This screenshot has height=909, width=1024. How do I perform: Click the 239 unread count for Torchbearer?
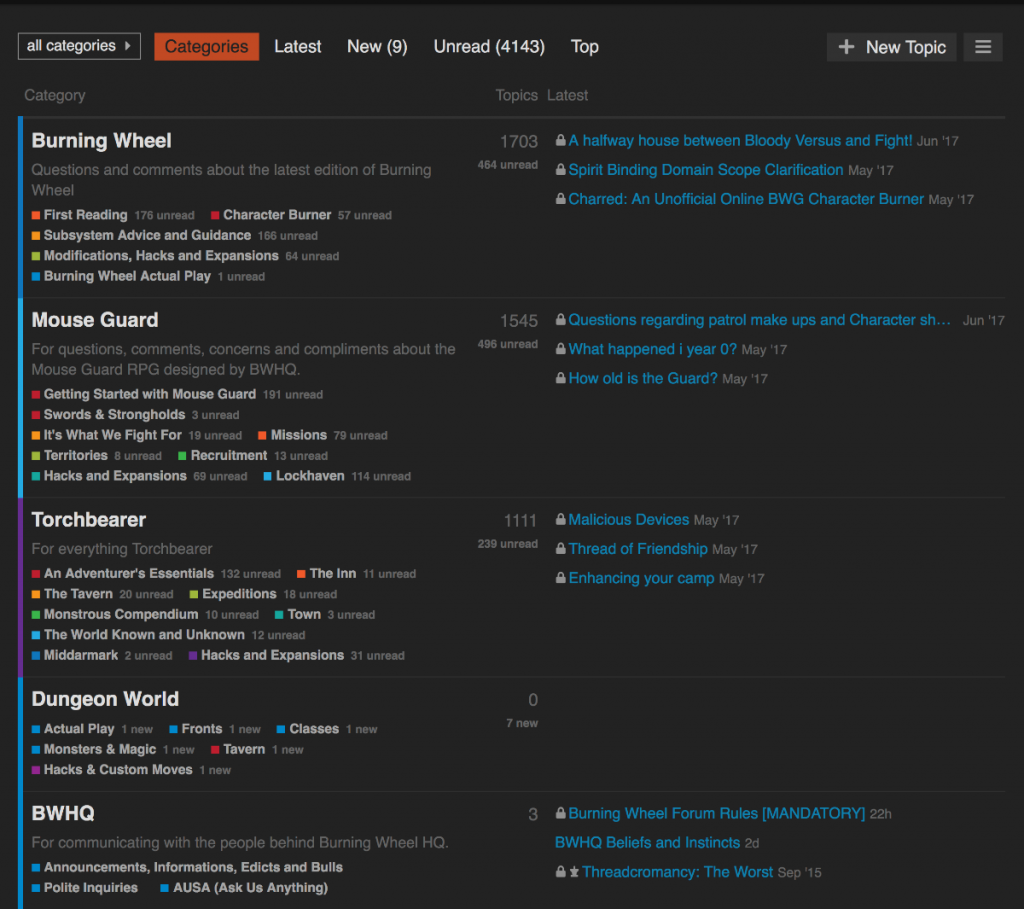(x=507, y=544)
